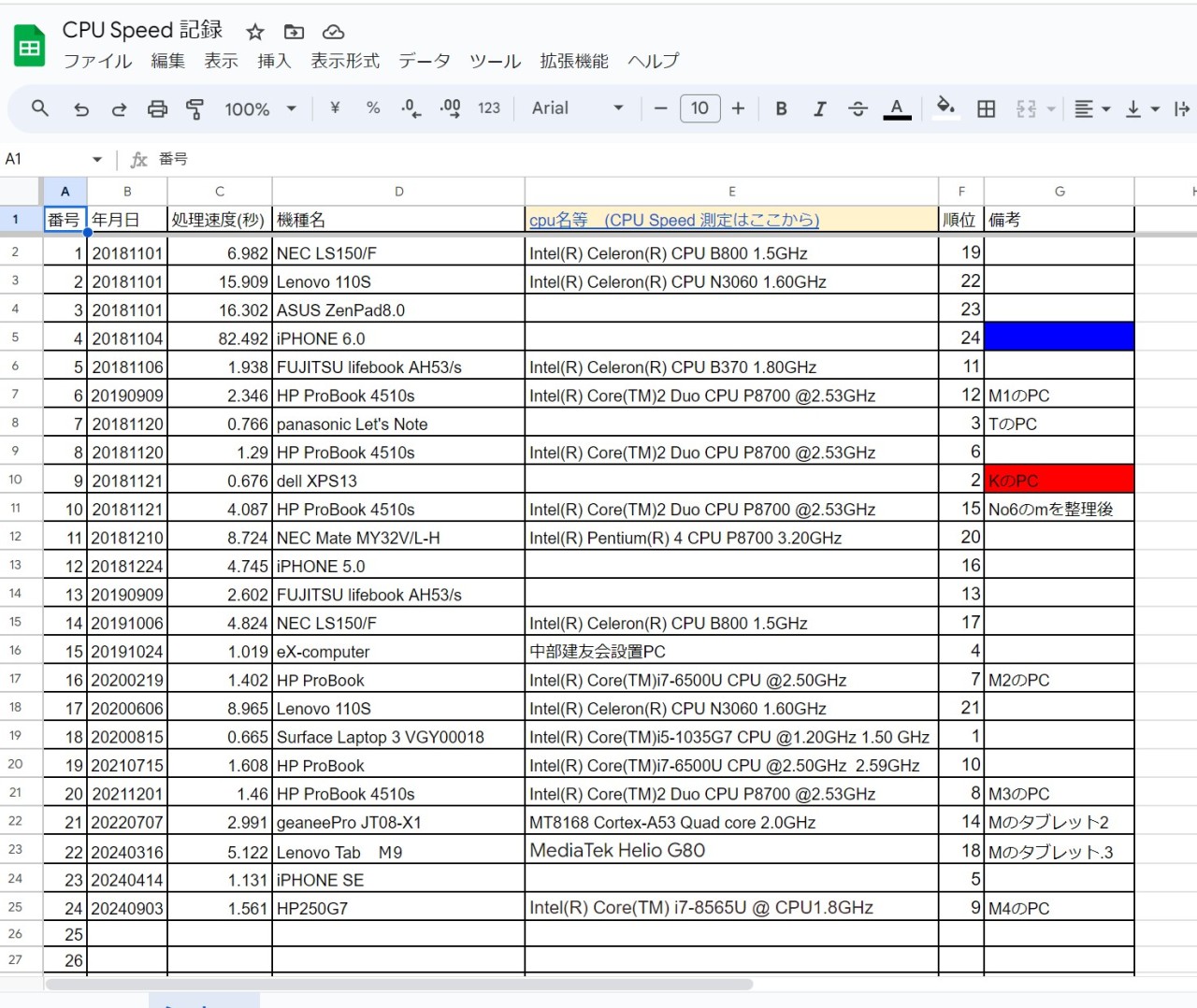Select the paint format roller icon
The height and width of the screenshot is (1008, 1197).
pos(195,109)
